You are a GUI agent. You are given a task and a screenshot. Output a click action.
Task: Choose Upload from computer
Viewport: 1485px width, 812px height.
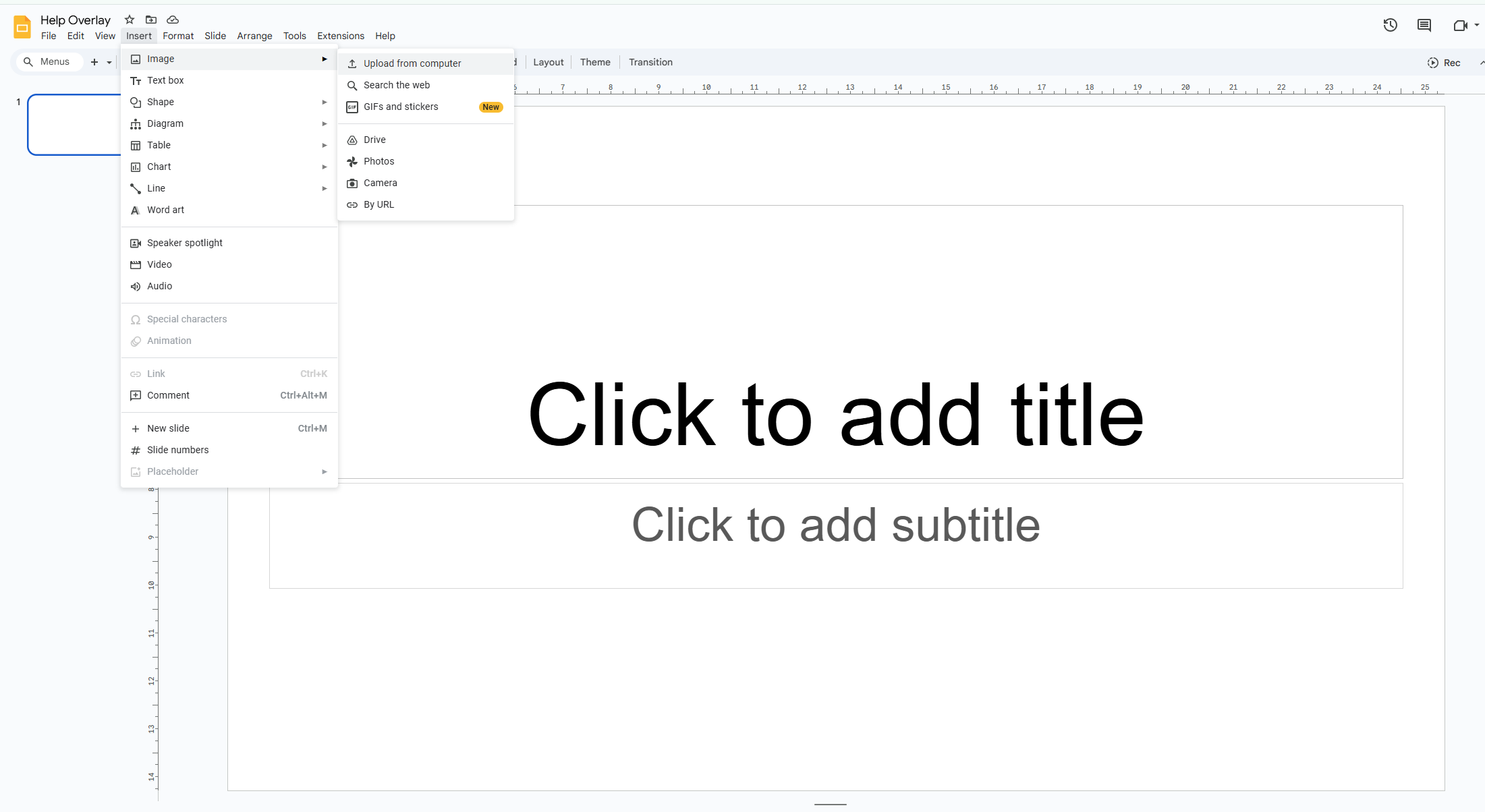click(412, 63)
